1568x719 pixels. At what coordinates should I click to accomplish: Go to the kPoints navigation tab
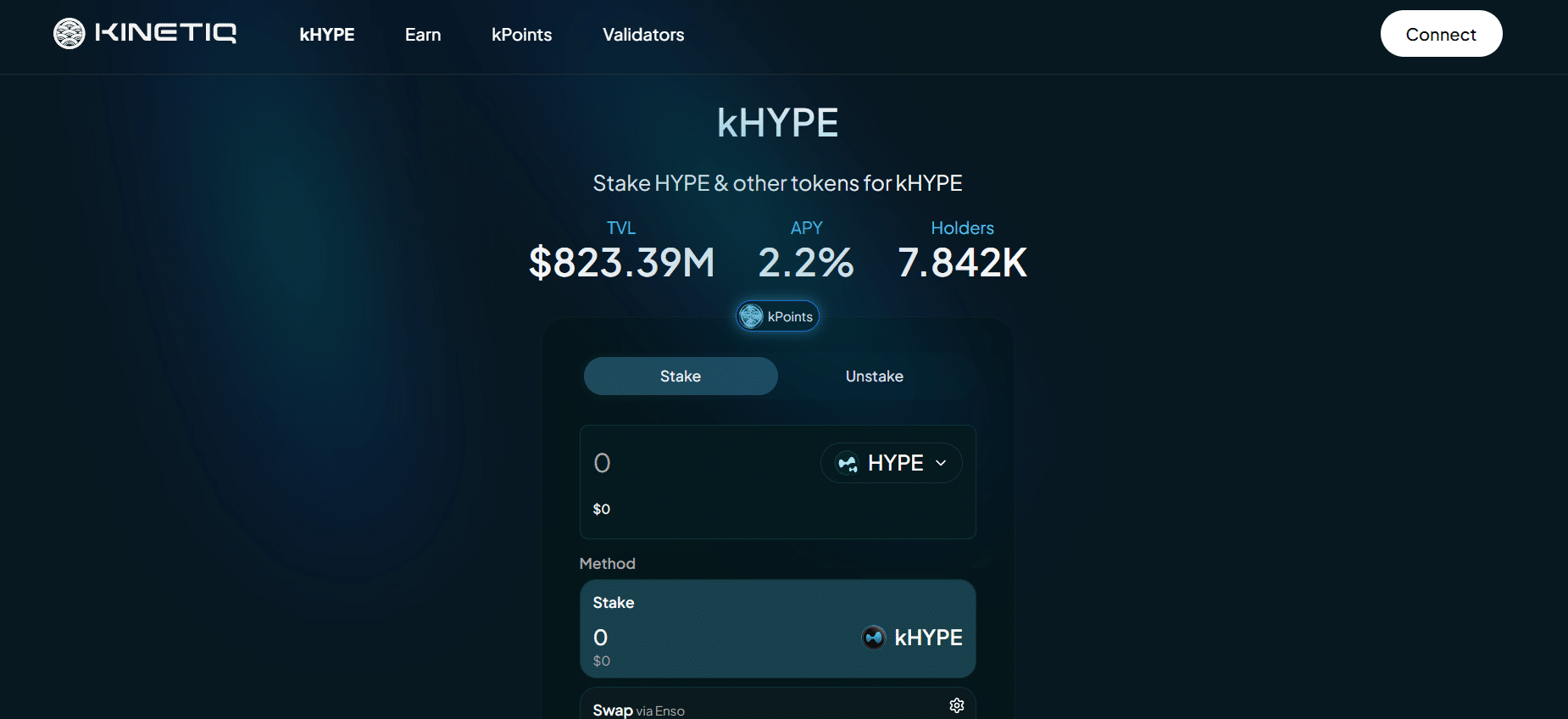[521, 35]
